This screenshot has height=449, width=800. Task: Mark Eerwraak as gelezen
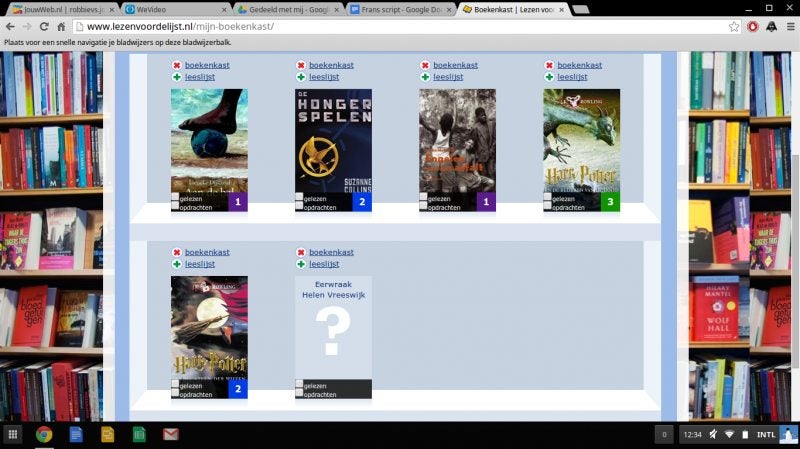(x=299, y=384)
